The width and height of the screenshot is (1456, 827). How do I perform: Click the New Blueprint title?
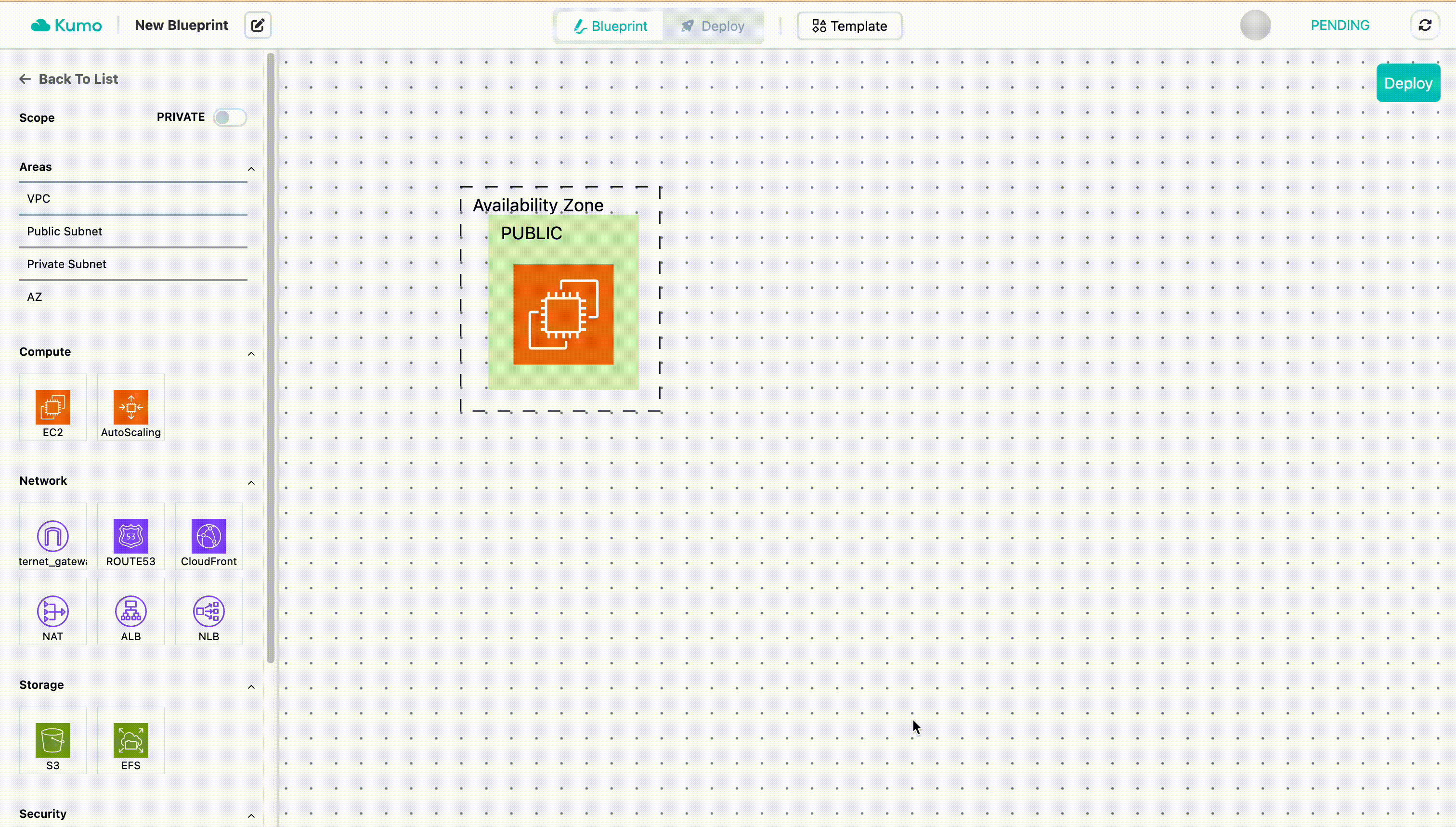click(181, 25)
